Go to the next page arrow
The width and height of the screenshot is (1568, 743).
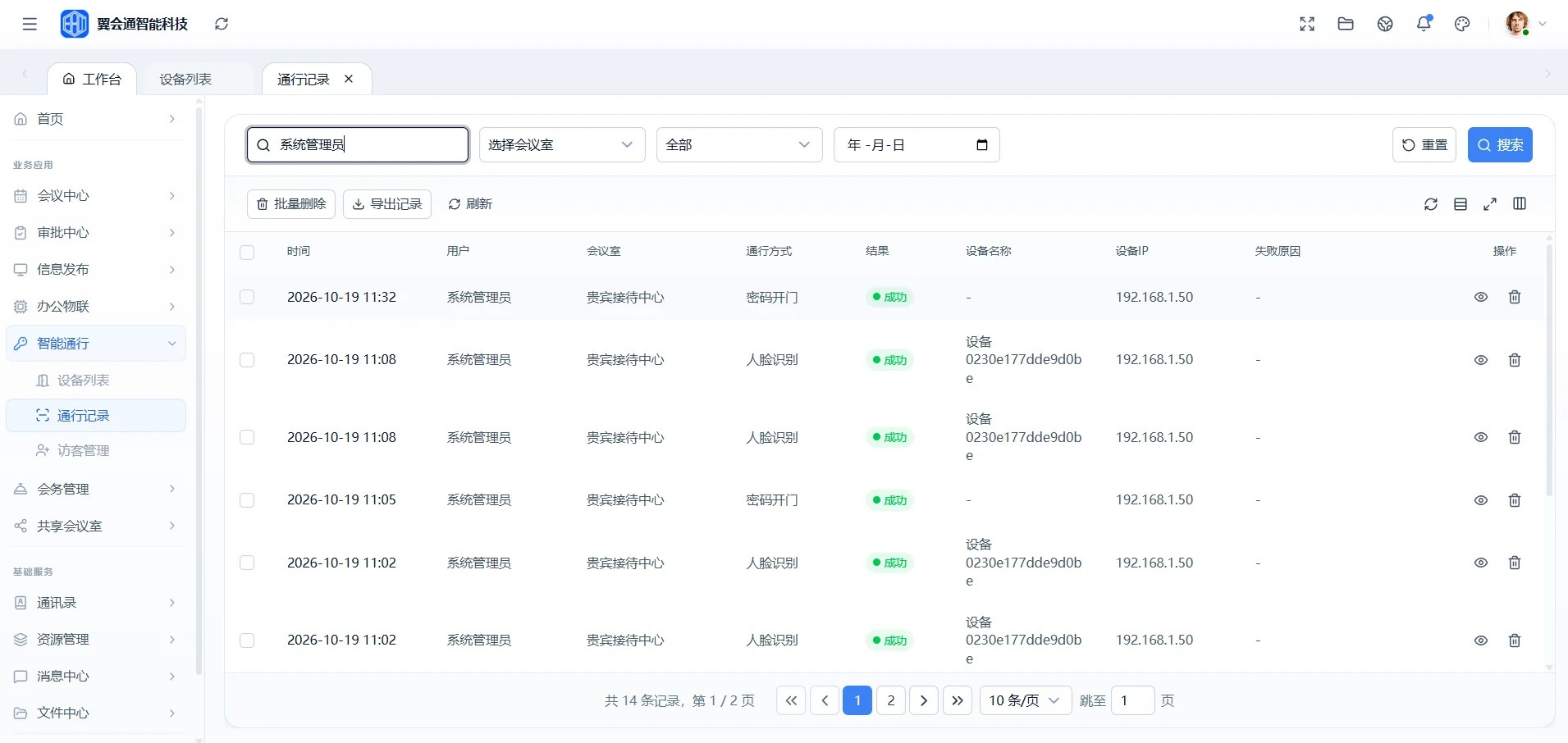click(x=924, y=700)
